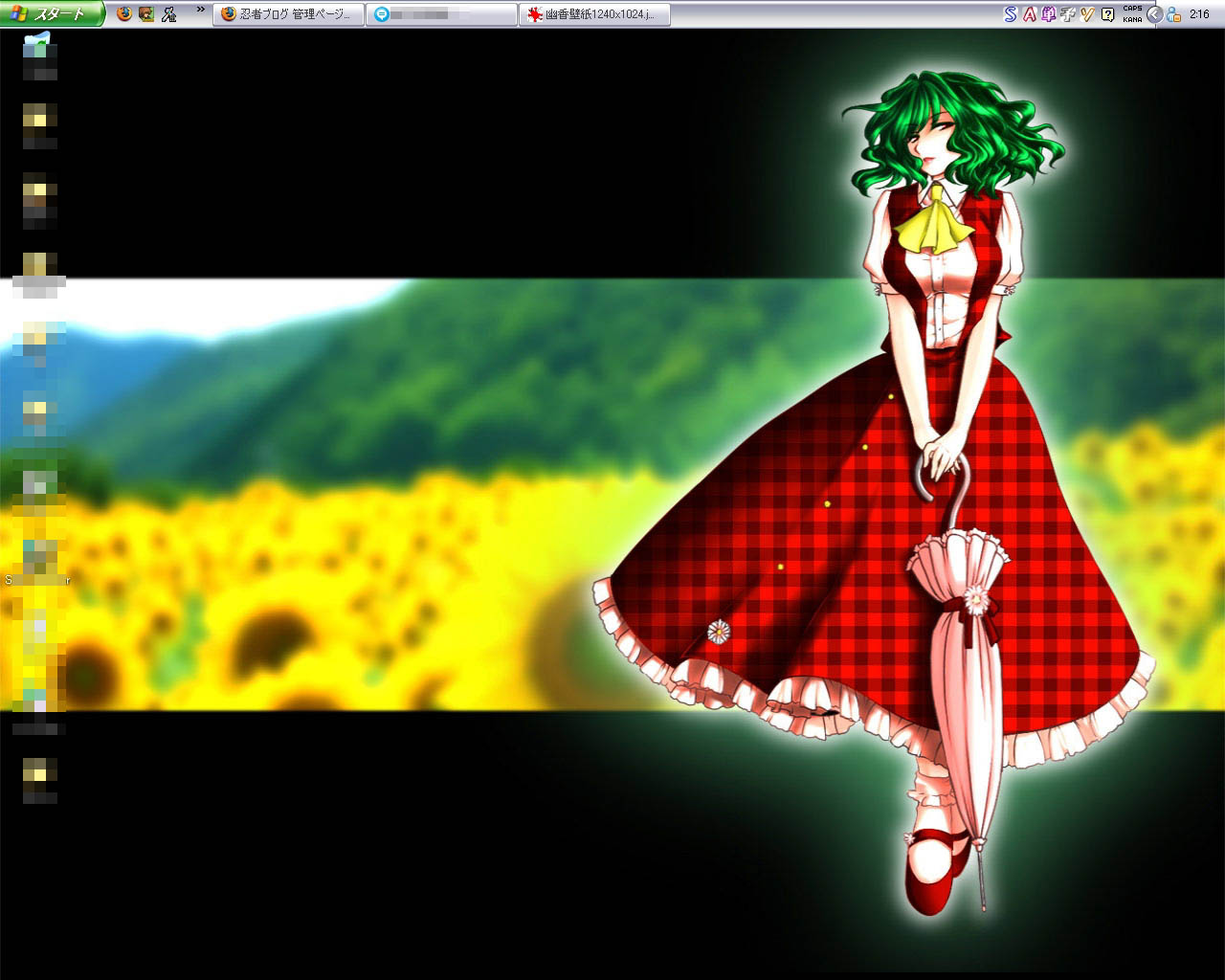Image resolution: width=1225 pixels, height=980 pixels.
Task: Show hidden tray icons with the arrow
Action: click(x=1154, y=14)
